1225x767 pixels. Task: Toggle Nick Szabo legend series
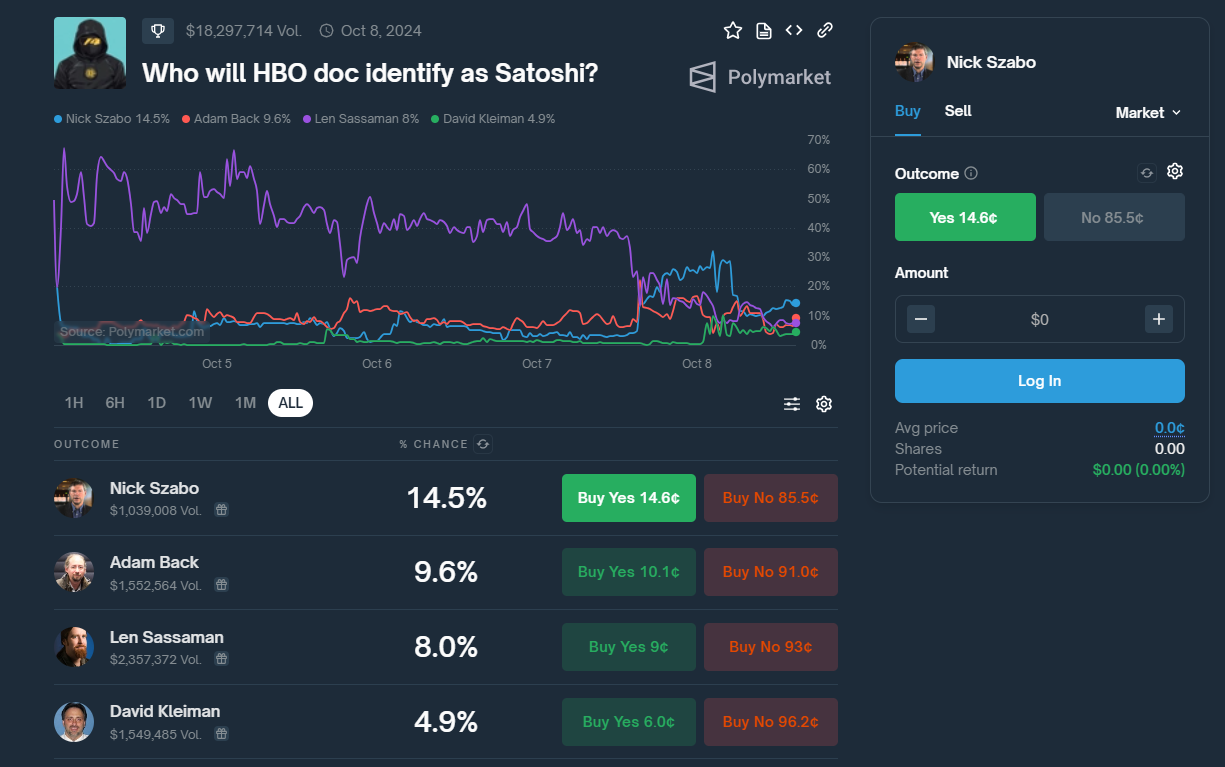click(112, 119)
